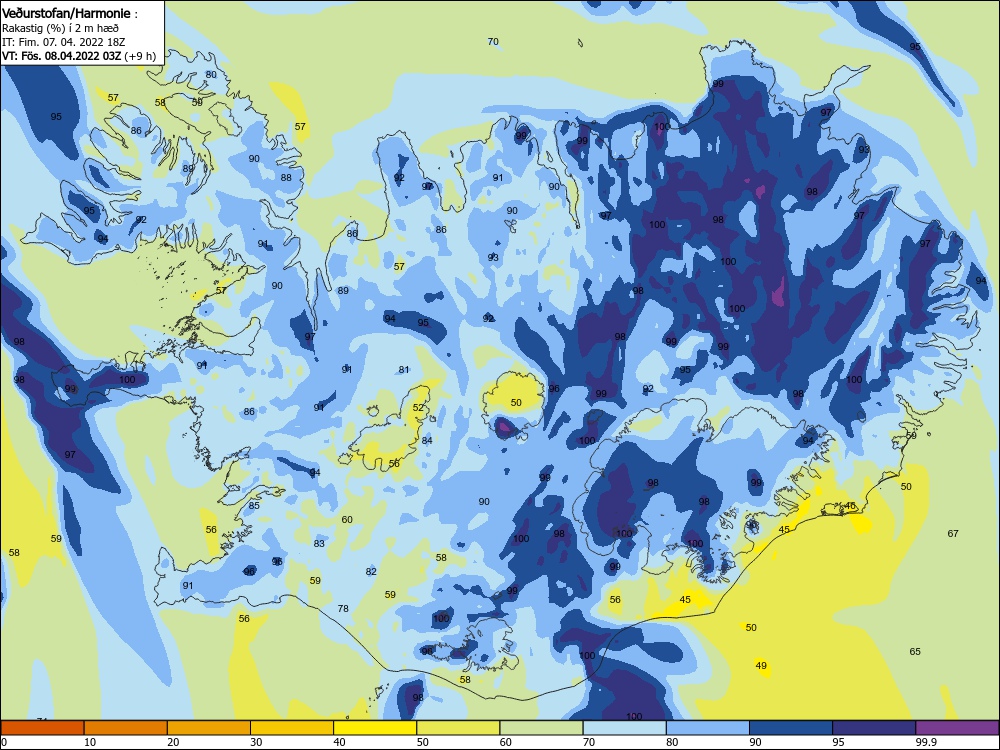The height and width of the screenshot is (750, 1000).
Task: Click the '83' humidity value on the map
Action: click(x=319, y=544)
